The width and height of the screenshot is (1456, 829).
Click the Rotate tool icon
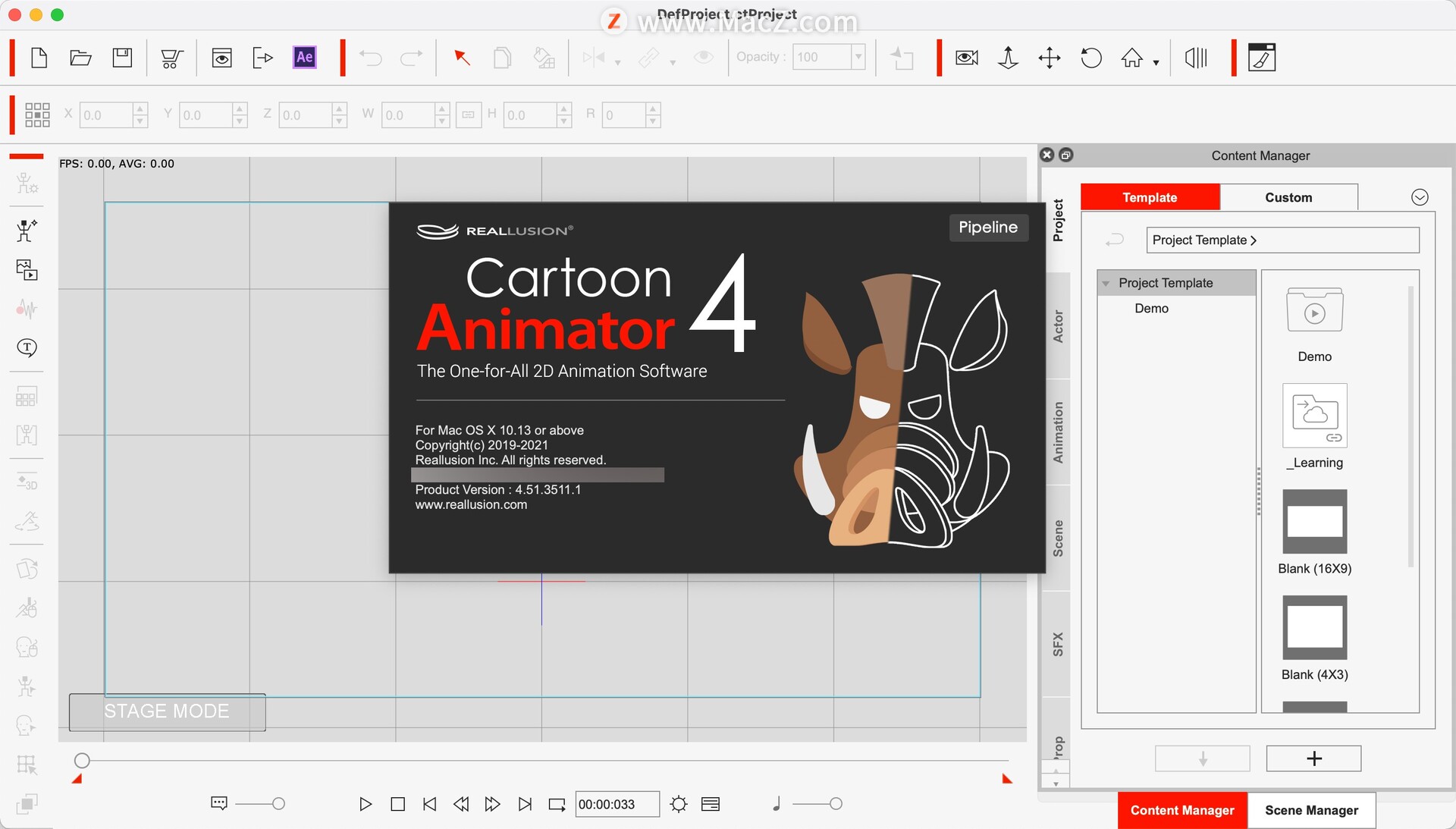[x=1090, y=57]
